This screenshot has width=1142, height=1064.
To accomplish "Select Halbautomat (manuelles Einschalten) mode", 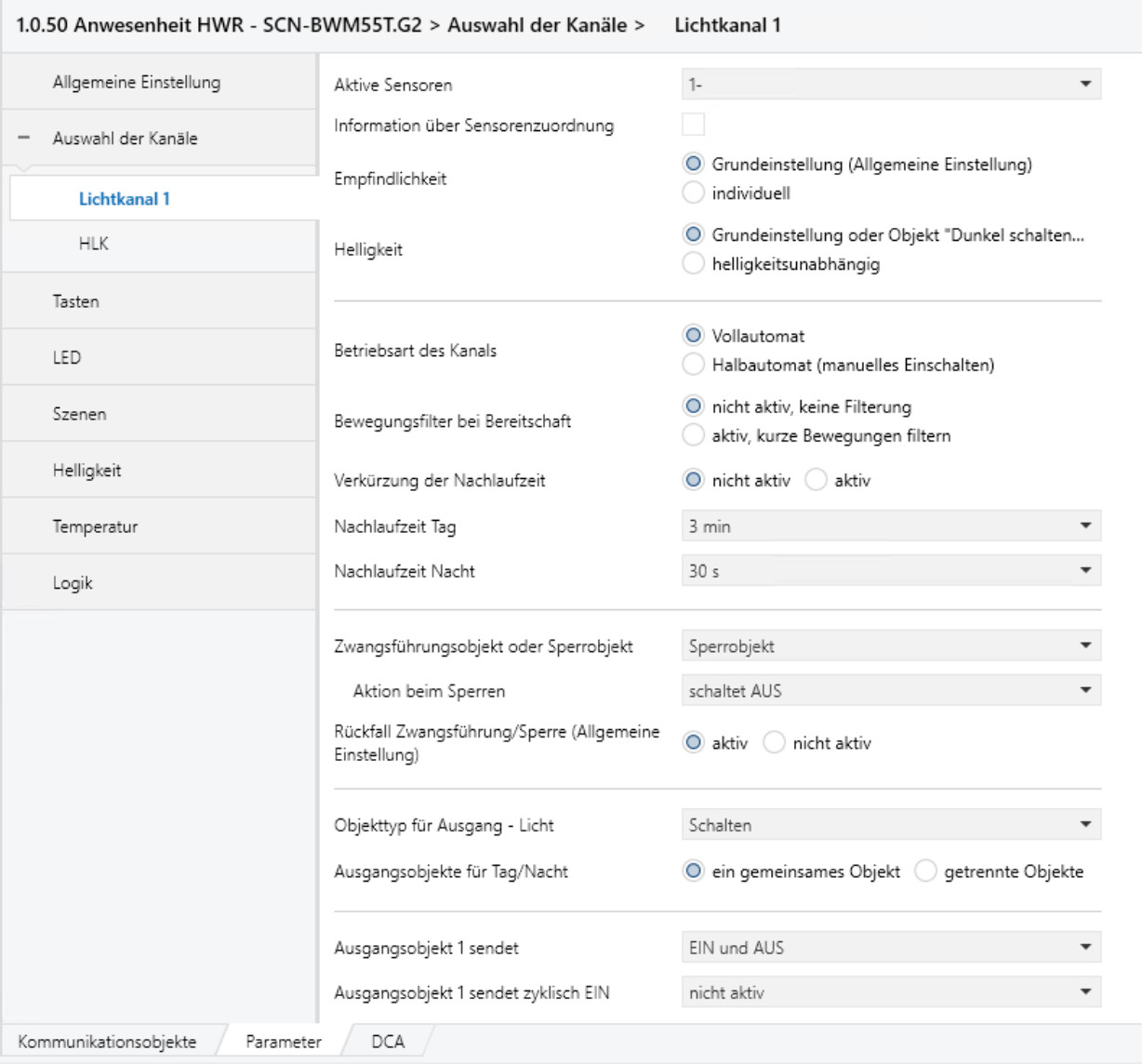I will click(694, 366).
